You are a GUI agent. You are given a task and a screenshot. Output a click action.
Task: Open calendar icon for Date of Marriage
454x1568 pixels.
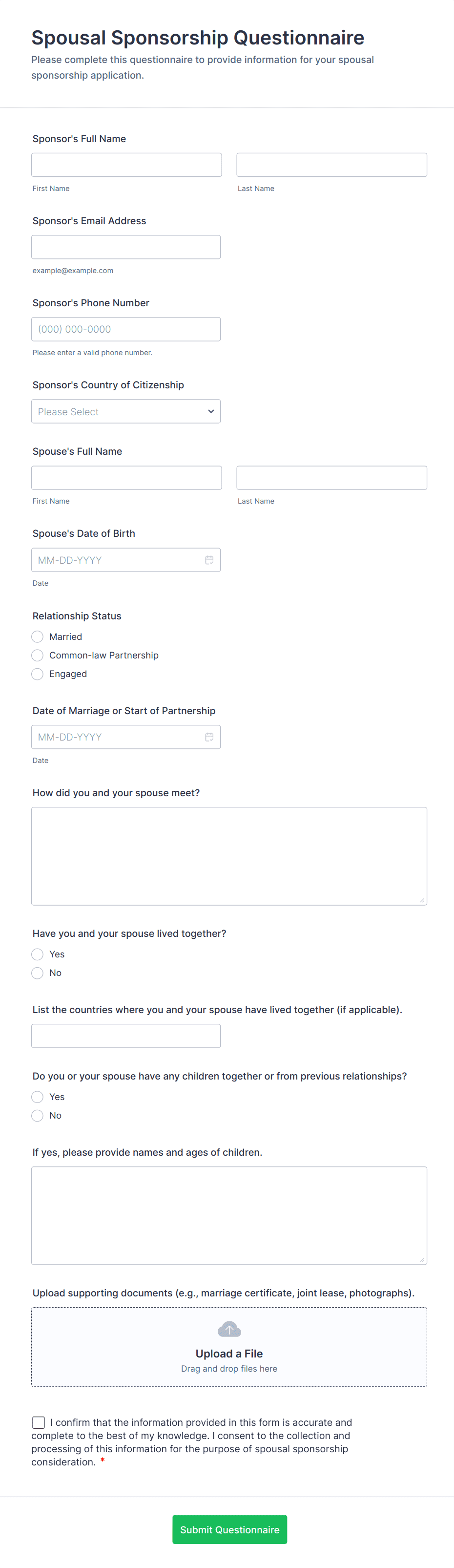[209, 737]
